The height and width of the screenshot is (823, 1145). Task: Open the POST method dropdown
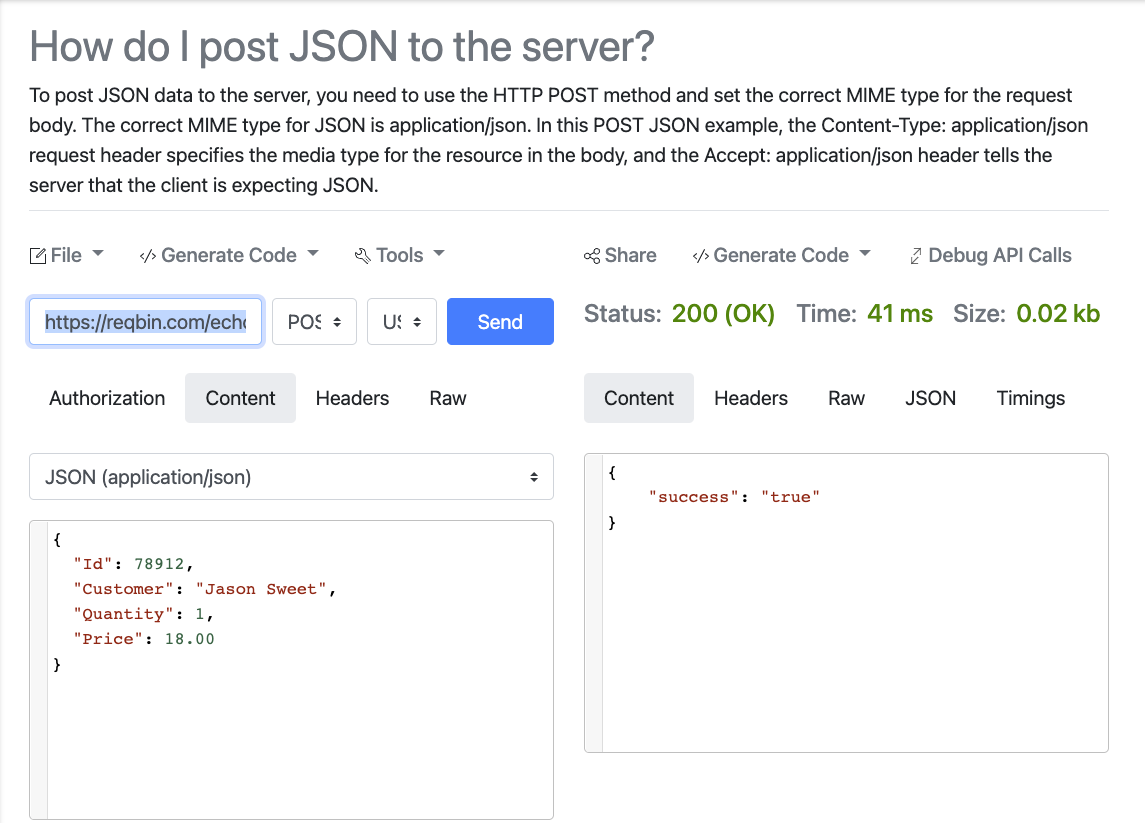(314, 321)
